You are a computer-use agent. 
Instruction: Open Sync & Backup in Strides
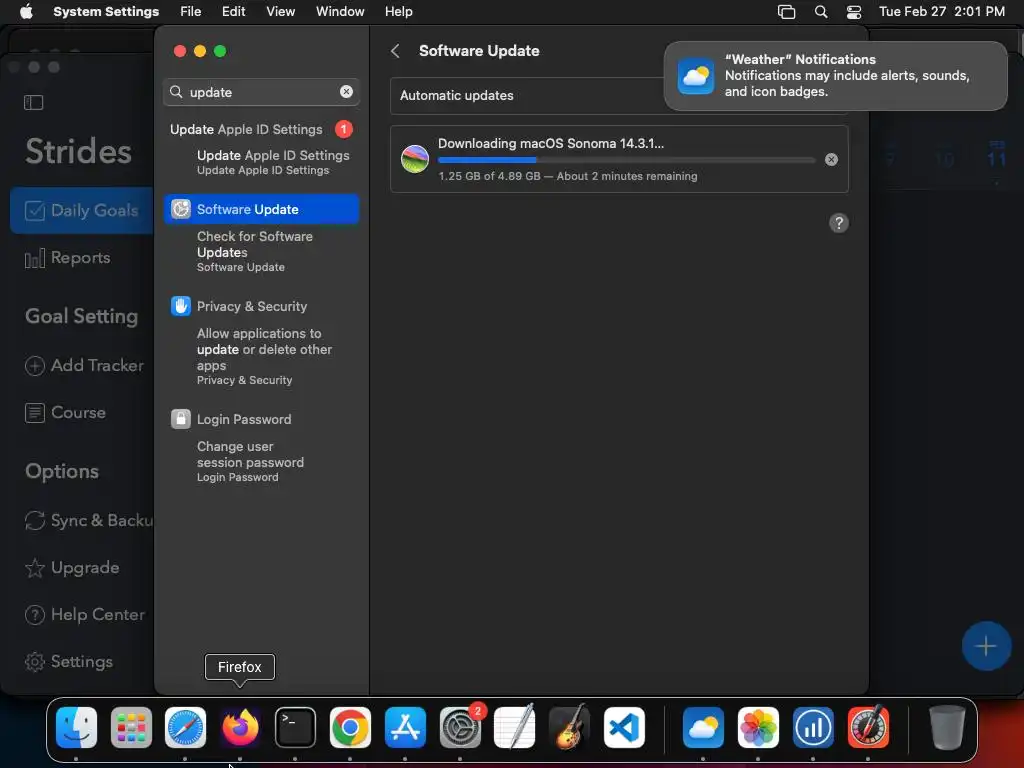(88, 520)
